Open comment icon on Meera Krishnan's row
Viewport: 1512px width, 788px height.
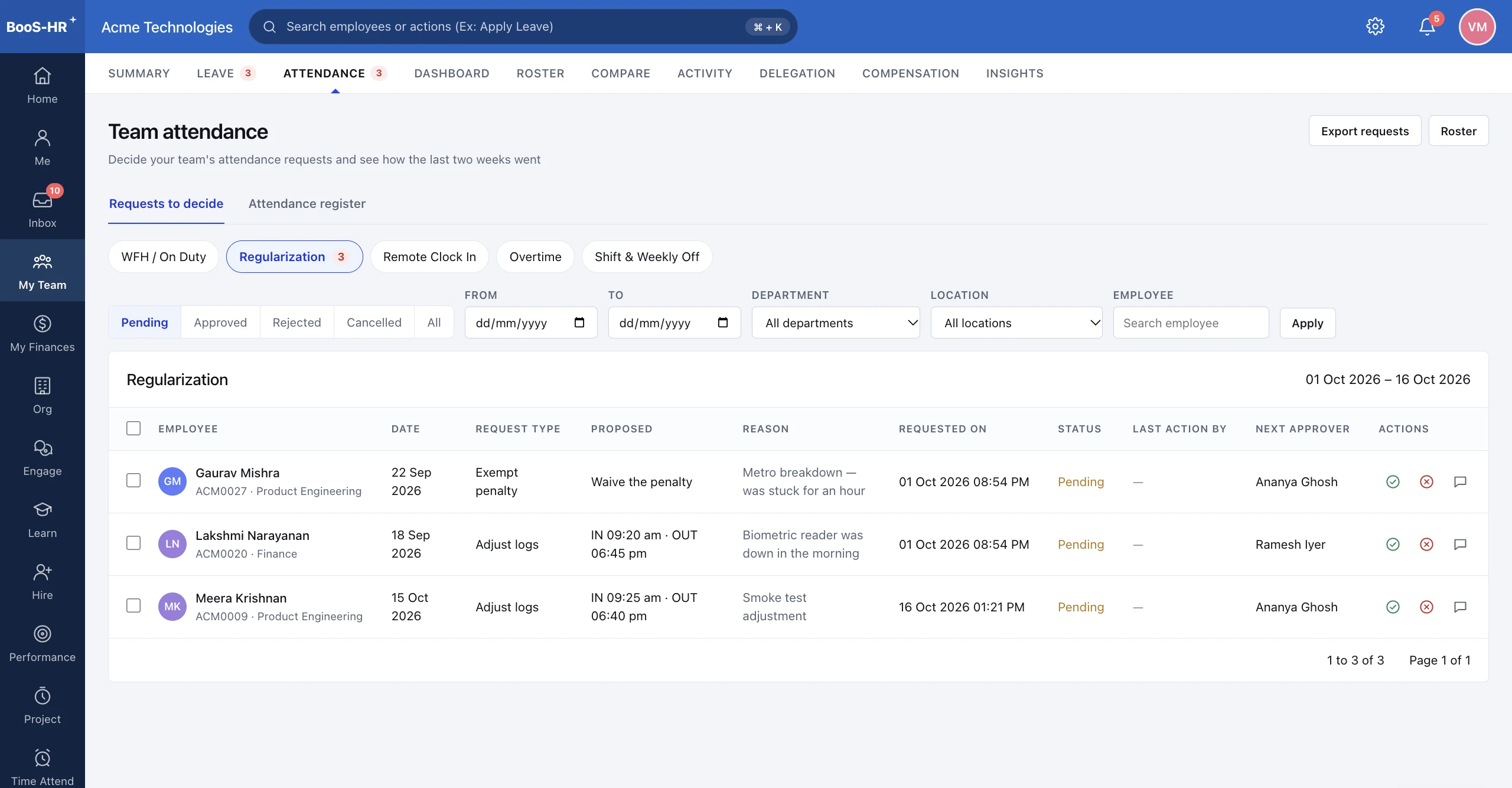[x=1460, y=607]
